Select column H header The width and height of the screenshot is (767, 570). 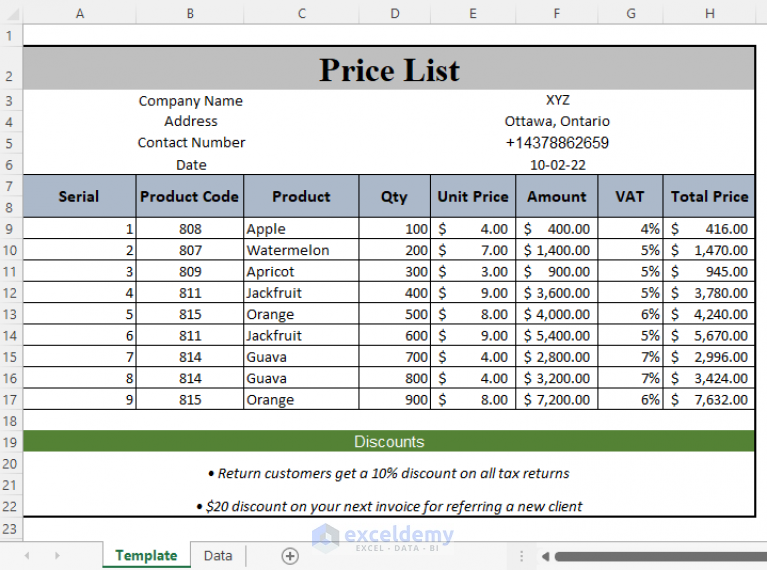click(709, 13)
